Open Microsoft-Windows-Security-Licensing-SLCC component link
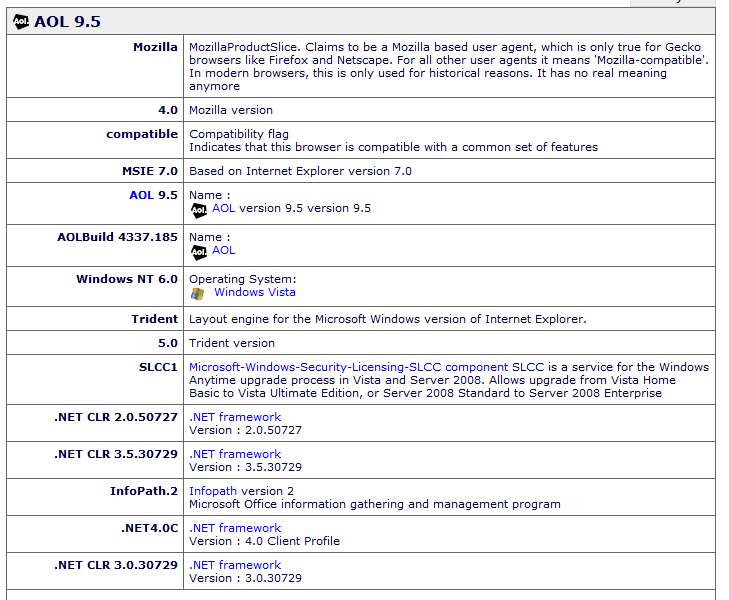Screen dimensions: 729x600 pos(348,367)
